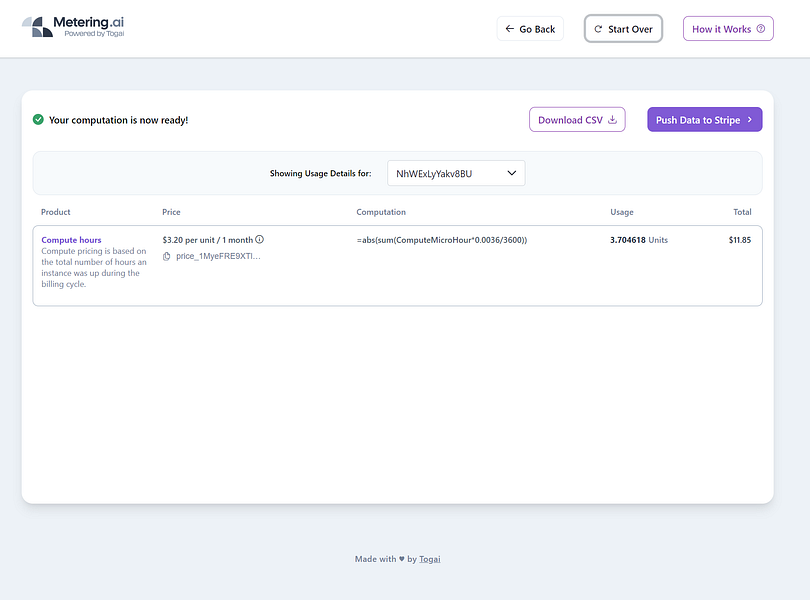The image size is (810, 600).
Task: Expand the NhWExLyYakv8BU selector chevron
Action: click(509, 173)
